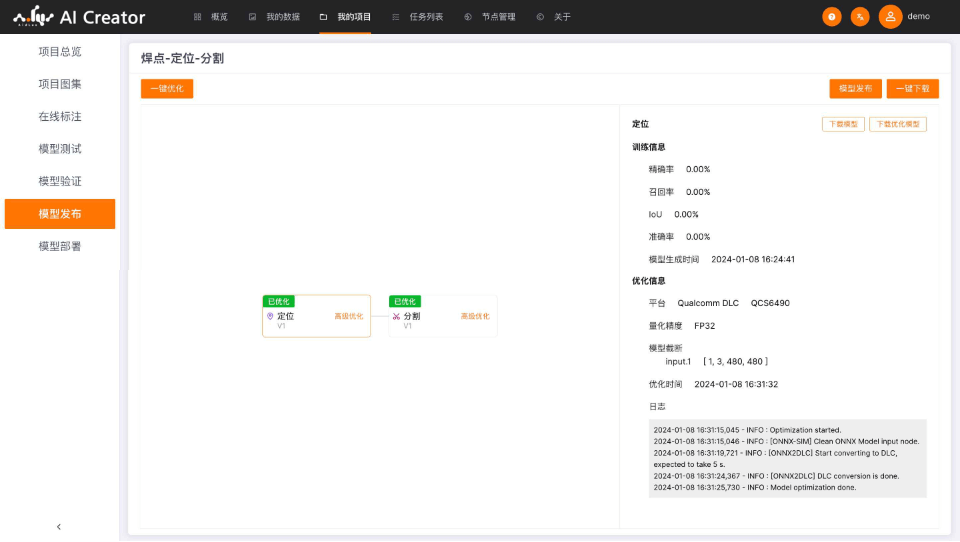The height and width of the screenshot is (542, 960).
Task: Open 高级优化 link on the 分割 node
Action: coord(475,316)
